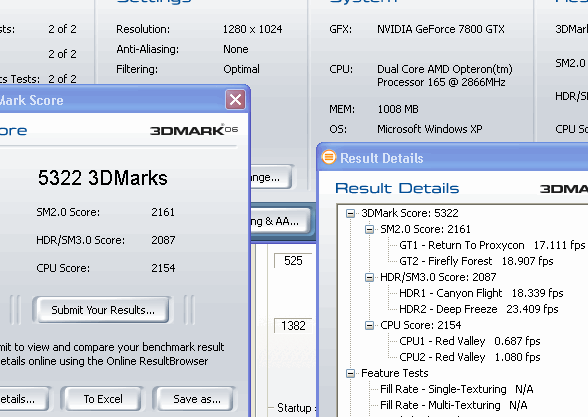Click HDR/SM3.0 Score value 2087 in dialog
Viewport: 588px width, 417px height.
(x=163, y=240)
